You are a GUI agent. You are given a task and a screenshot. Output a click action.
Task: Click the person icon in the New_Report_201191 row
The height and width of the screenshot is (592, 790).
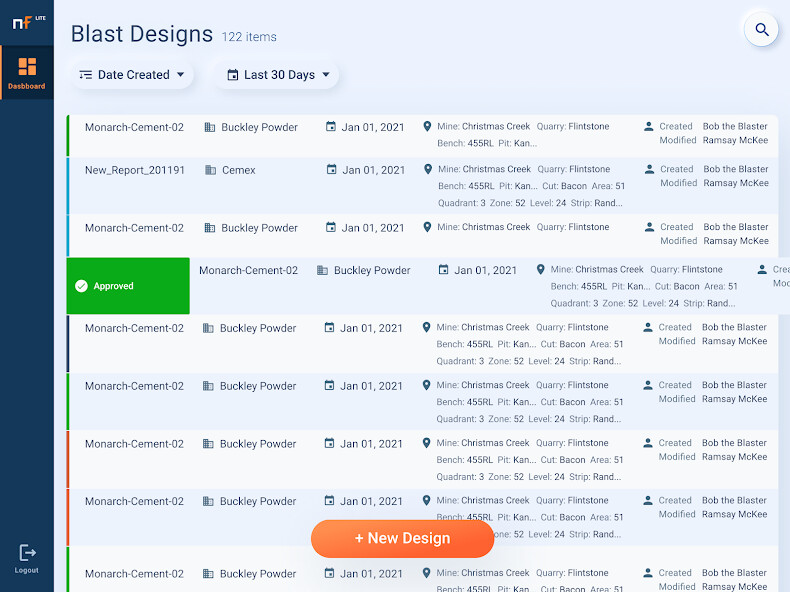(649, 169)
